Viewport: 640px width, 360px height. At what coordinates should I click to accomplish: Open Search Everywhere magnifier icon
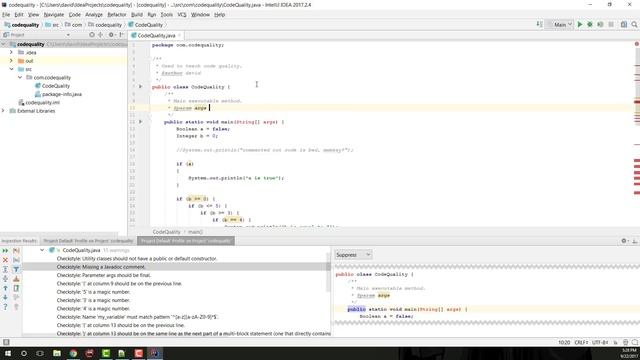634,24
